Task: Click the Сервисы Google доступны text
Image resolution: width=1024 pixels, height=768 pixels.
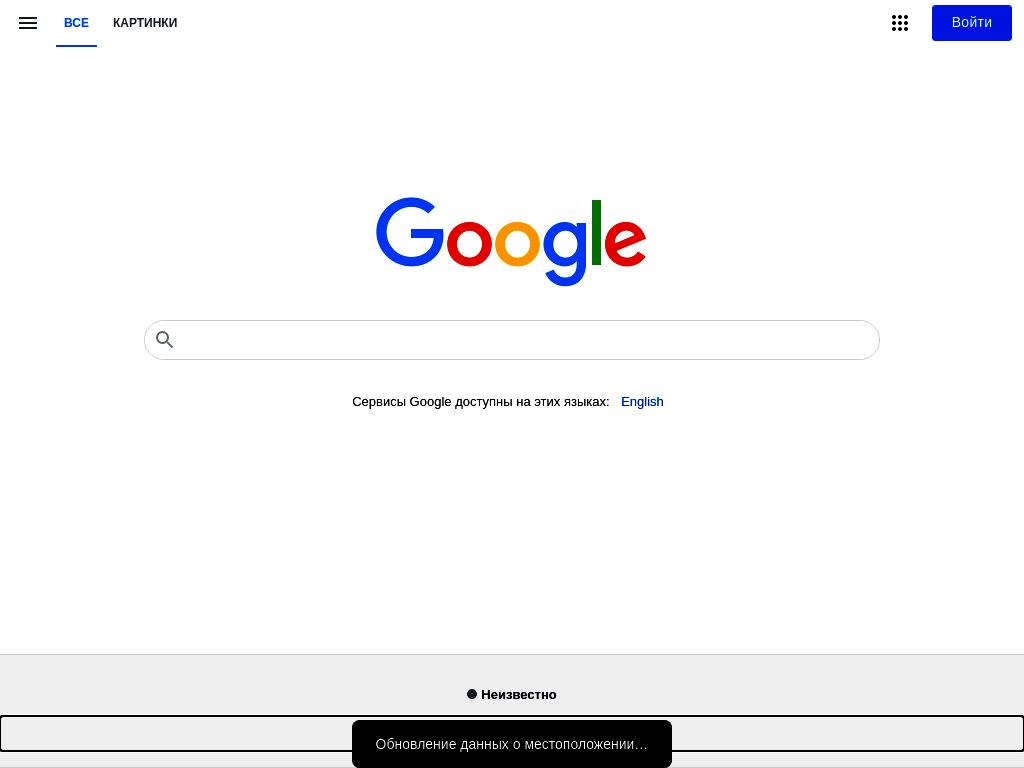Action: (x=480, y=402)
